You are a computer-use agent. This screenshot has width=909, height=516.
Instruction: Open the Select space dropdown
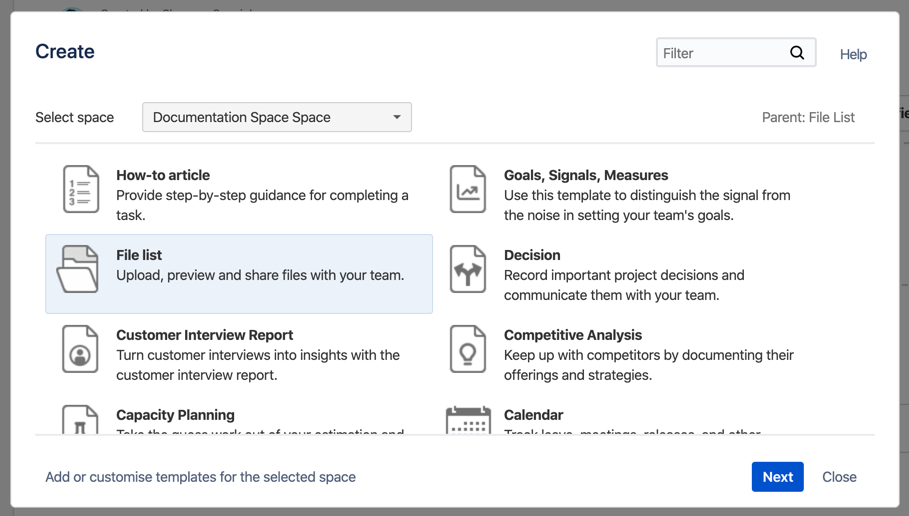pyautogui.click(x=277, y=117)
